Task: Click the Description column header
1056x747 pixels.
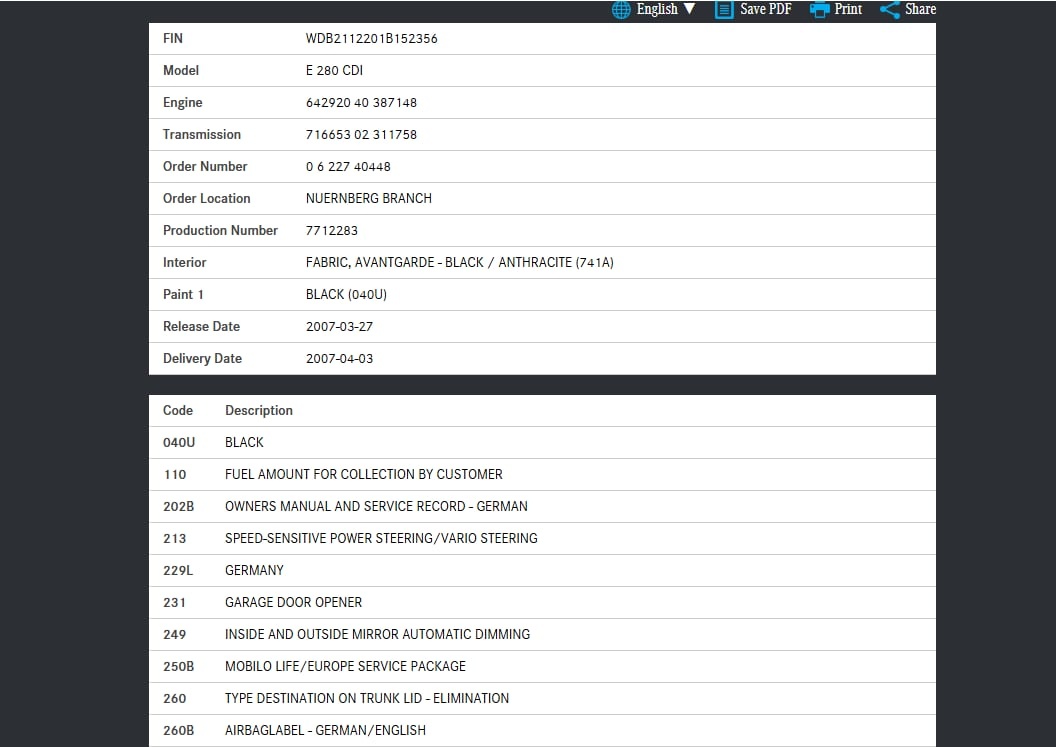Action: pos(259,410)
